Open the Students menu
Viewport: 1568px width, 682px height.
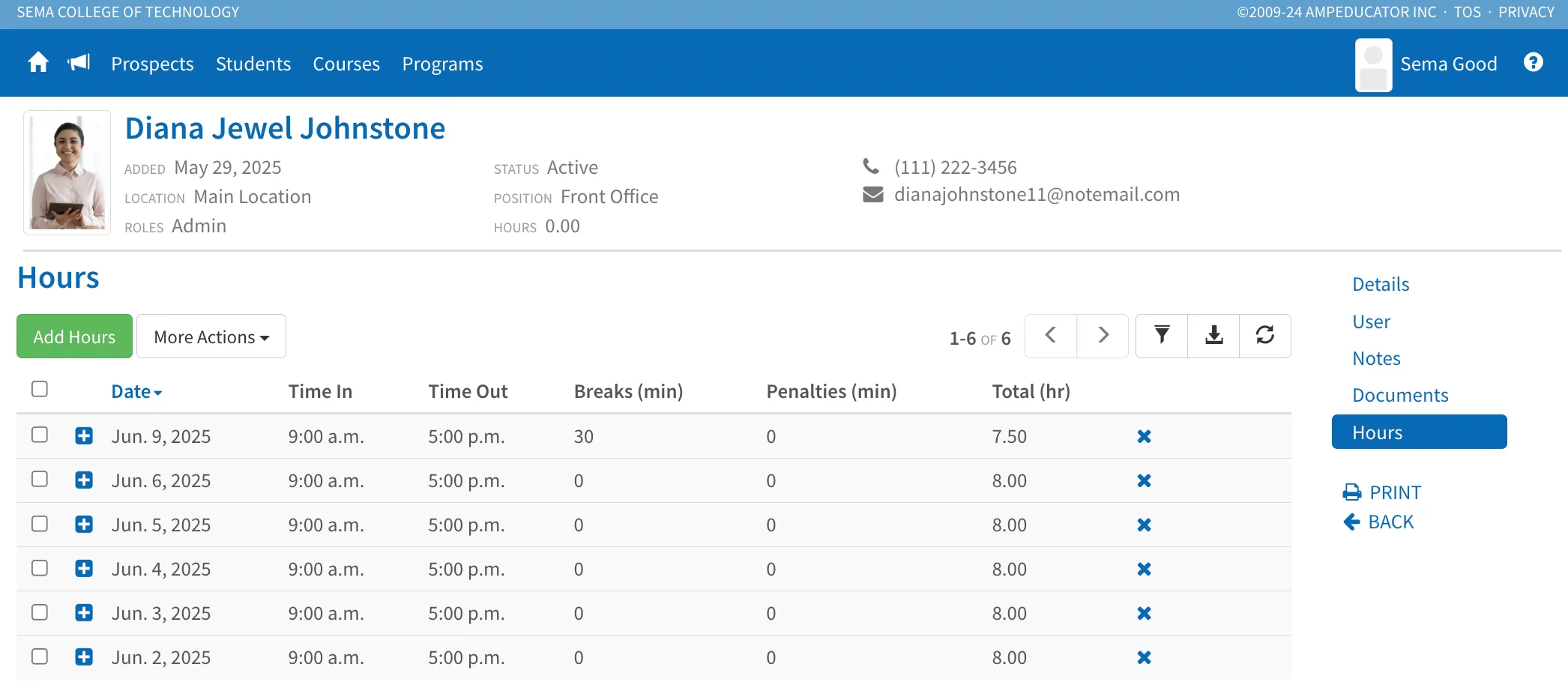coord(253,64)
